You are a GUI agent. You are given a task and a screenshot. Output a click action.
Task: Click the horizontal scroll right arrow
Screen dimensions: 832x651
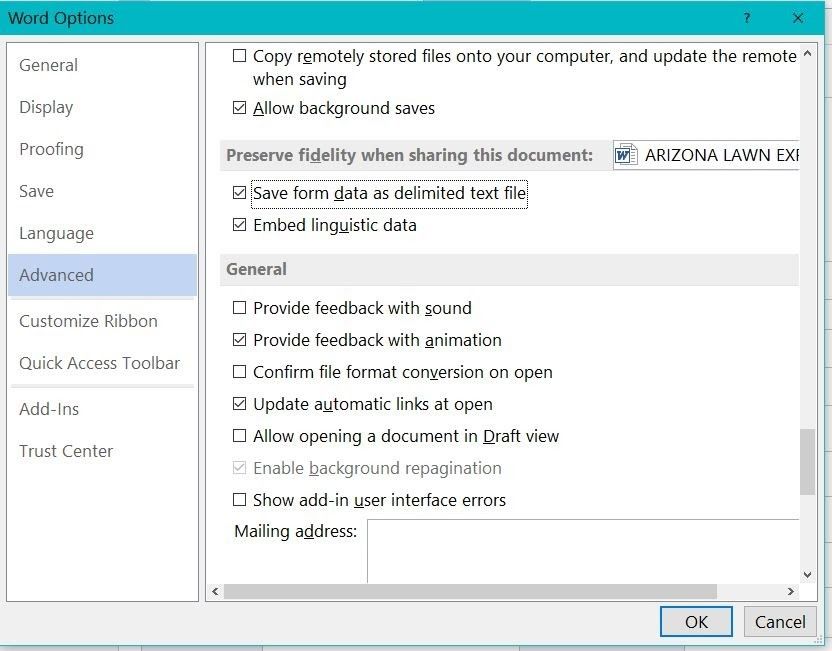pos(791,591)
